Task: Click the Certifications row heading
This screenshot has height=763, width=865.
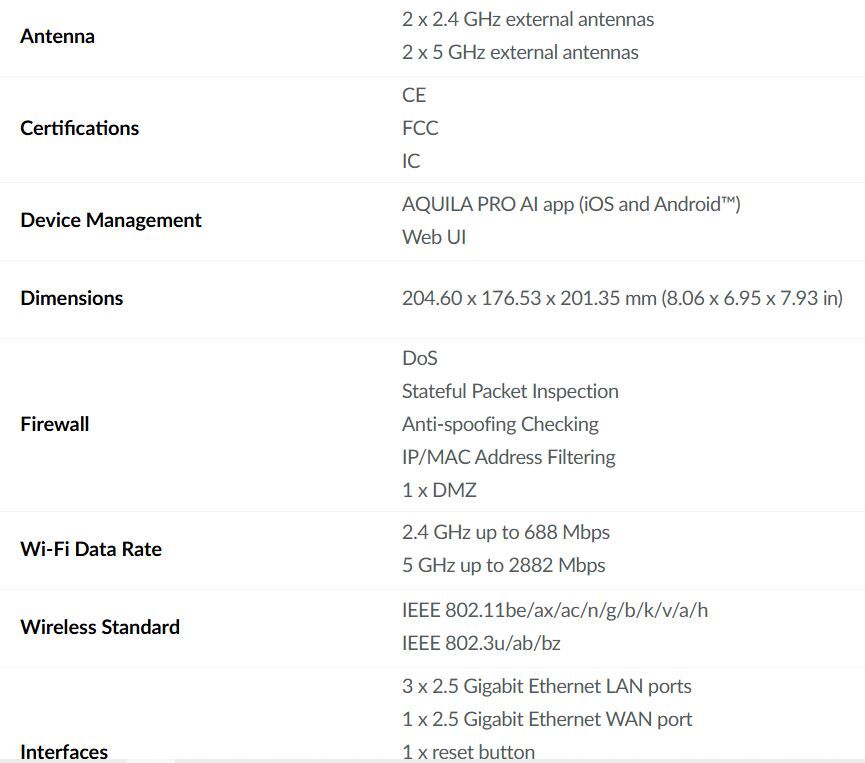Action: (79, 128)
